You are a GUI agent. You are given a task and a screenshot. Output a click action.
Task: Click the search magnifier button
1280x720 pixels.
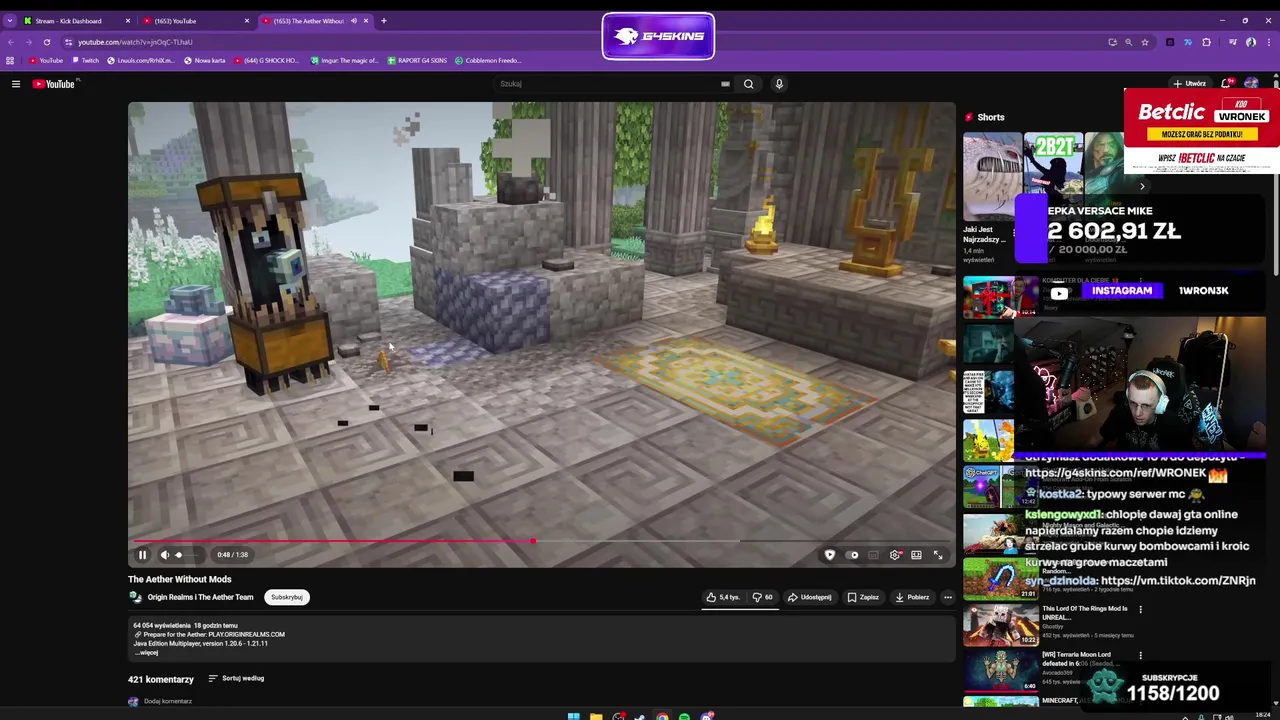pyautogui.click(x=748, y=84)
